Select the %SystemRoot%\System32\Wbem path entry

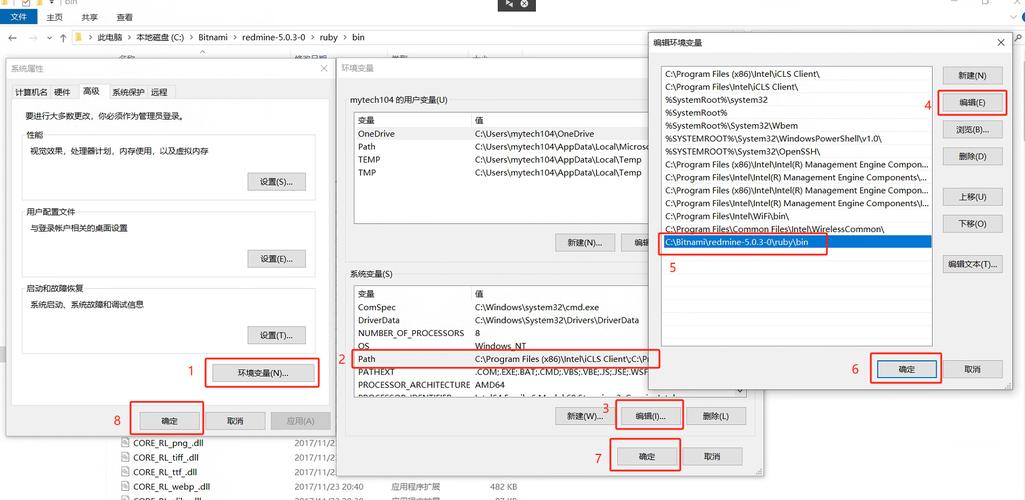click(797, 125)
